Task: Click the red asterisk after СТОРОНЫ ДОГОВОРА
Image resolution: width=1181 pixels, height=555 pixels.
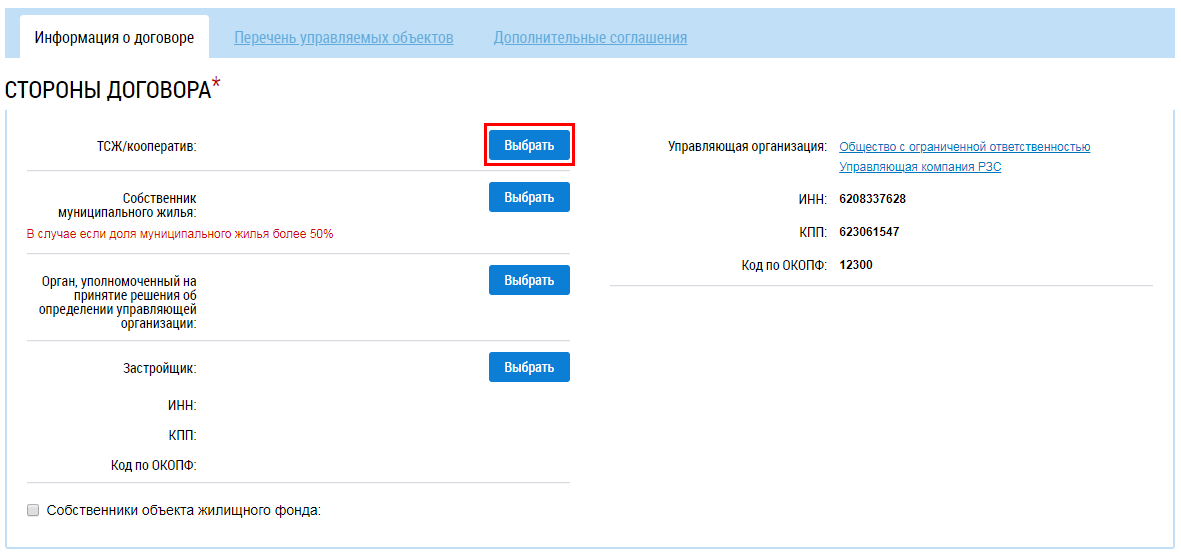Action: (216, 84)
